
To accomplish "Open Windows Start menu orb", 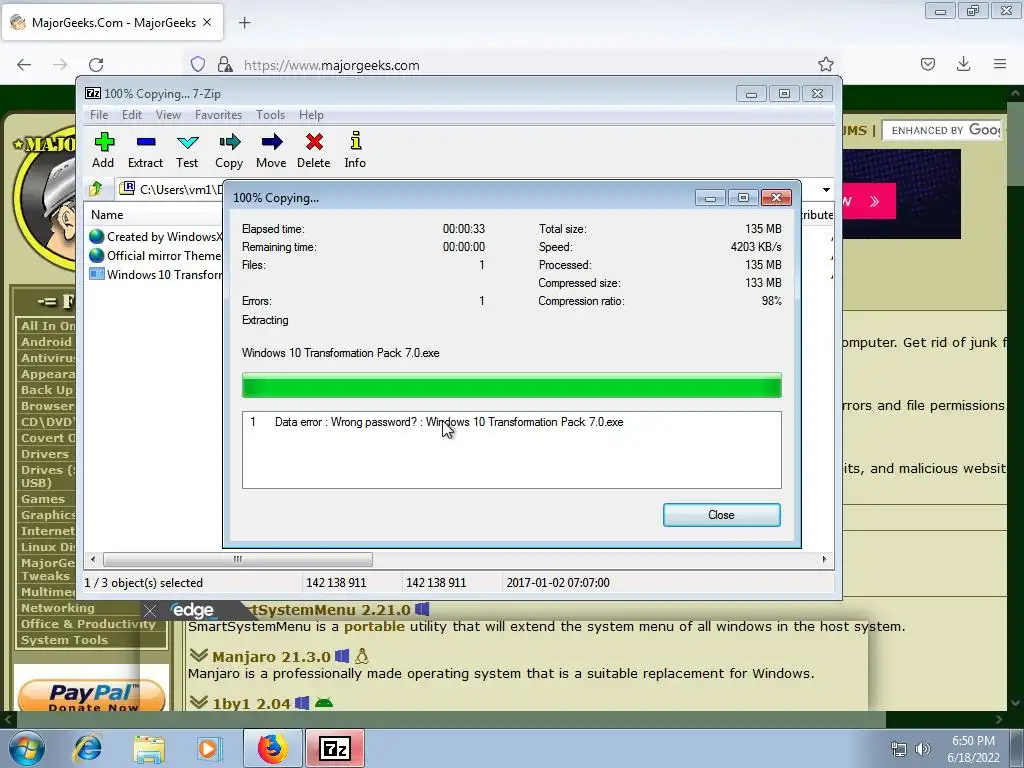I will tap(26, 748).
